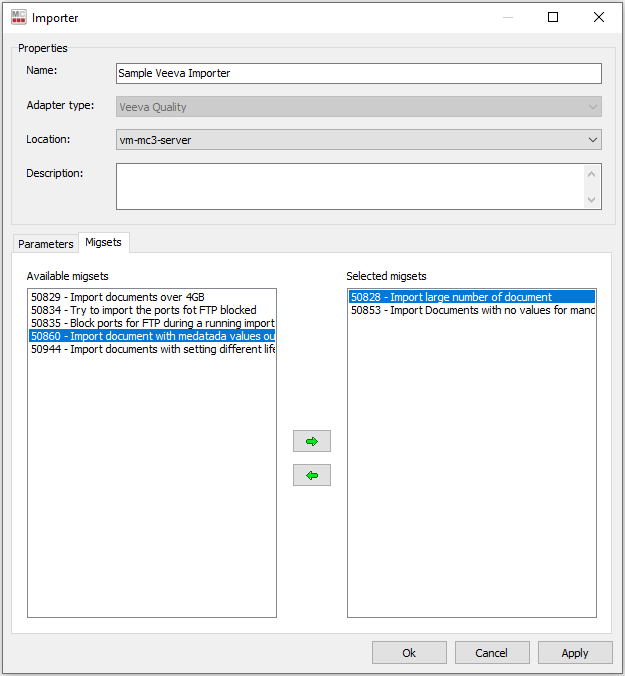Click the green left arrow to remove migset
625x676 pixels.
point(311,475)
